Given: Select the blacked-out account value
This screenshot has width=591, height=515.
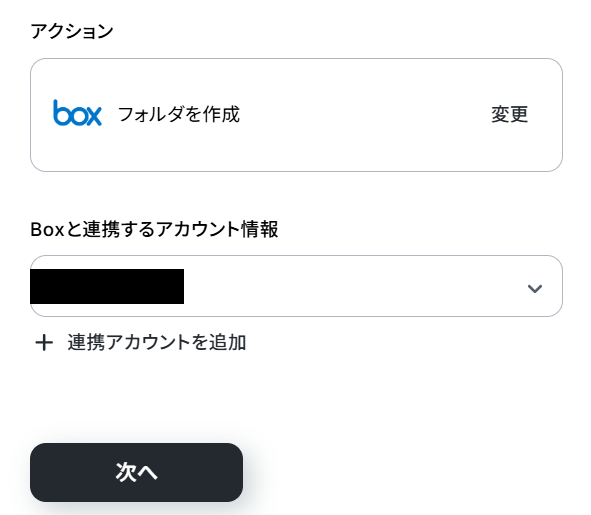Looking at the screenshot, I should tap(107, 287).
